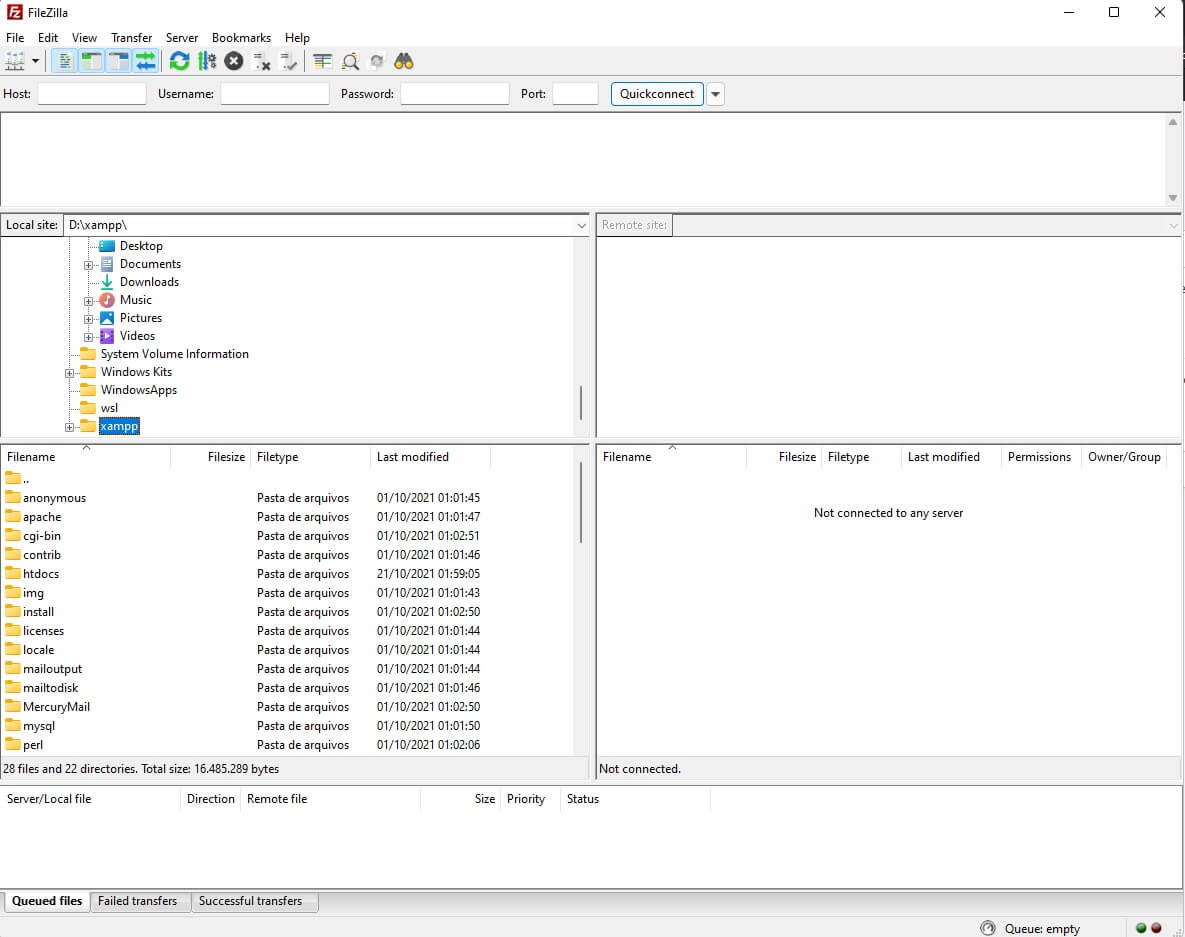Sort remote list by Permissions column

[1039, 457]
